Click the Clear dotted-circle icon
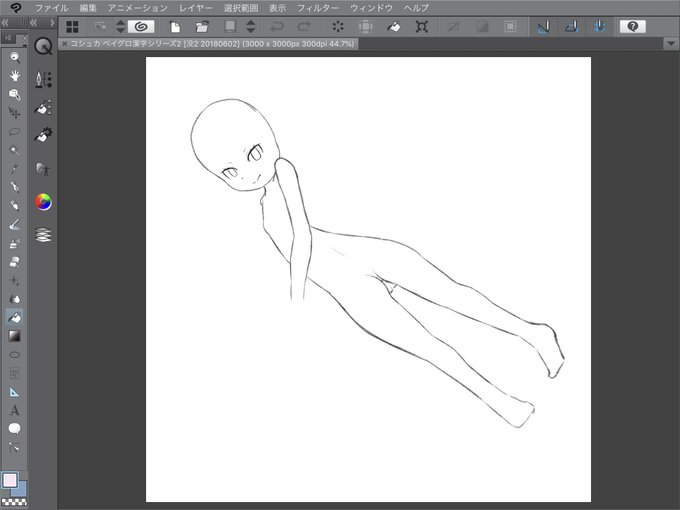 click(x=338, y=27)
